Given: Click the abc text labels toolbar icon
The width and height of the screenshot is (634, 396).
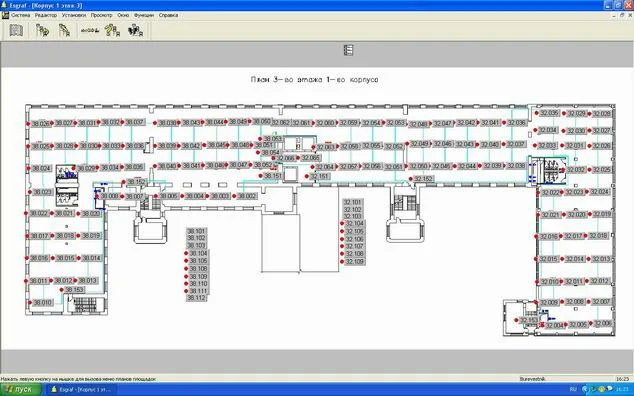Looking at the screenshot, I should pos(90,31).
